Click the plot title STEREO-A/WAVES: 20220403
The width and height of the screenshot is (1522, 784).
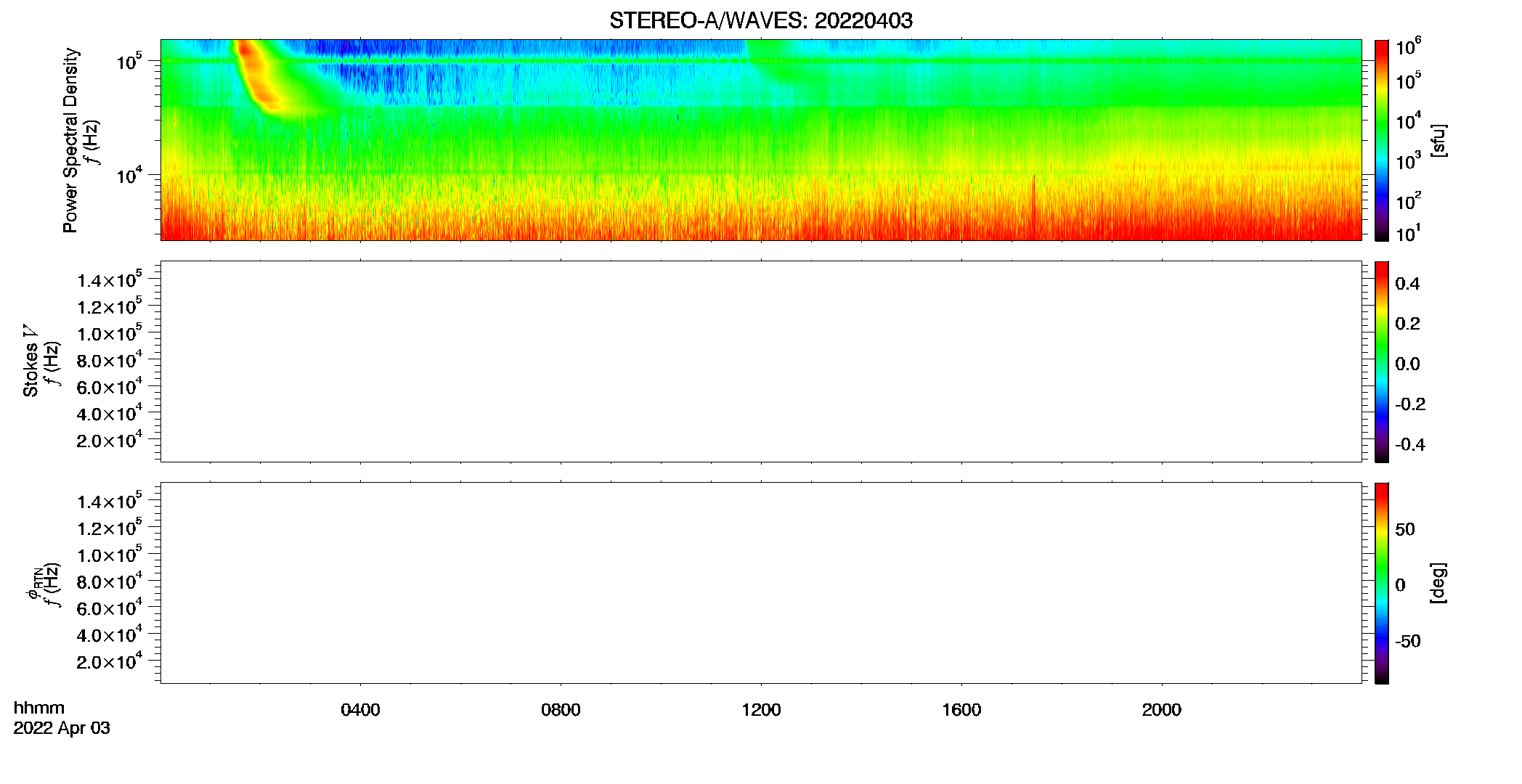[x=760, y=20]
